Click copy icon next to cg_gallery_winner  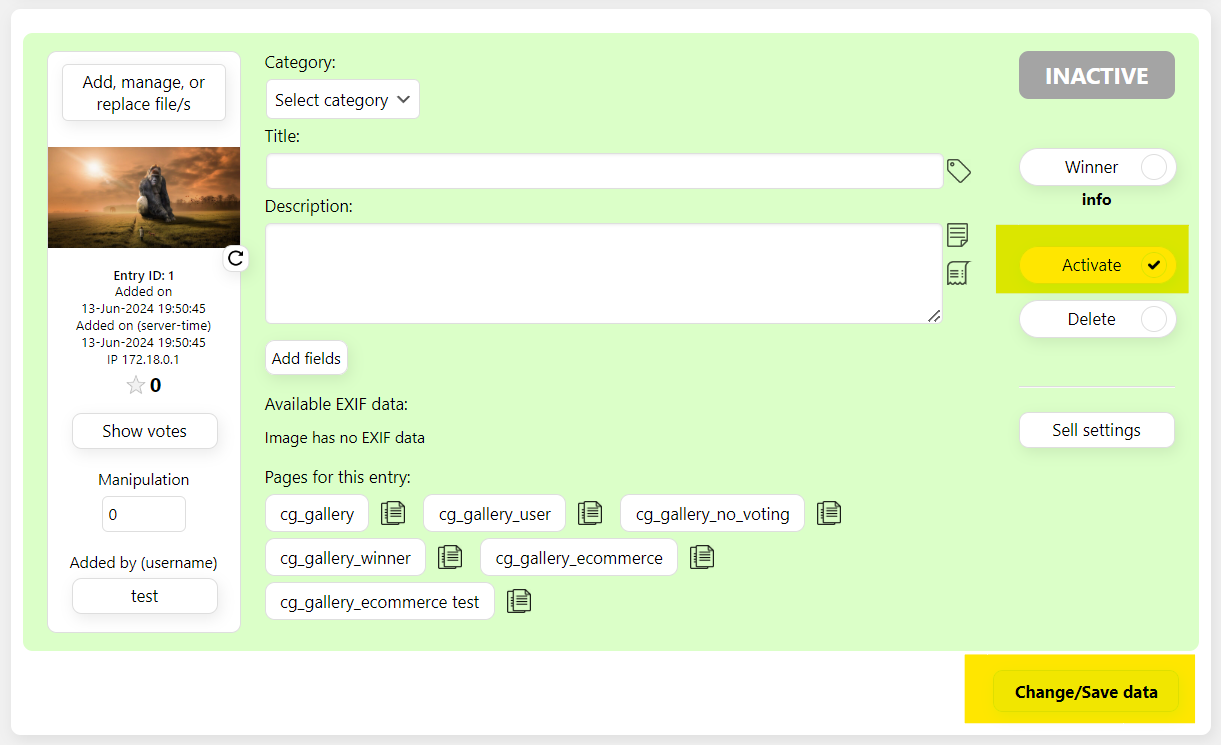[x=450, y=557]
